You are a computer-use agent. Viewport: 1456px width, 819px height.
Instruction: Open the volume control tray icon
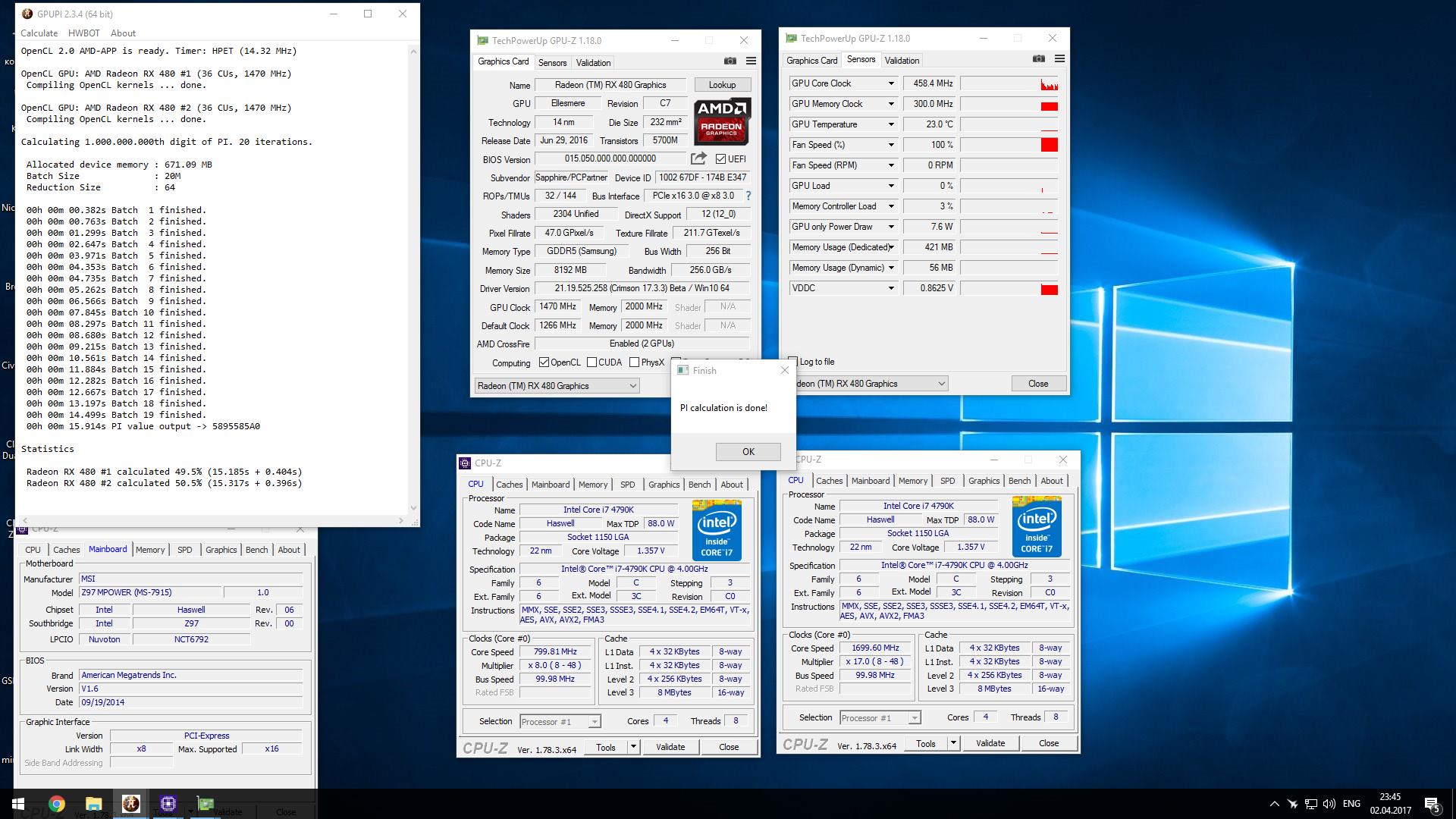click(1329, 804)
